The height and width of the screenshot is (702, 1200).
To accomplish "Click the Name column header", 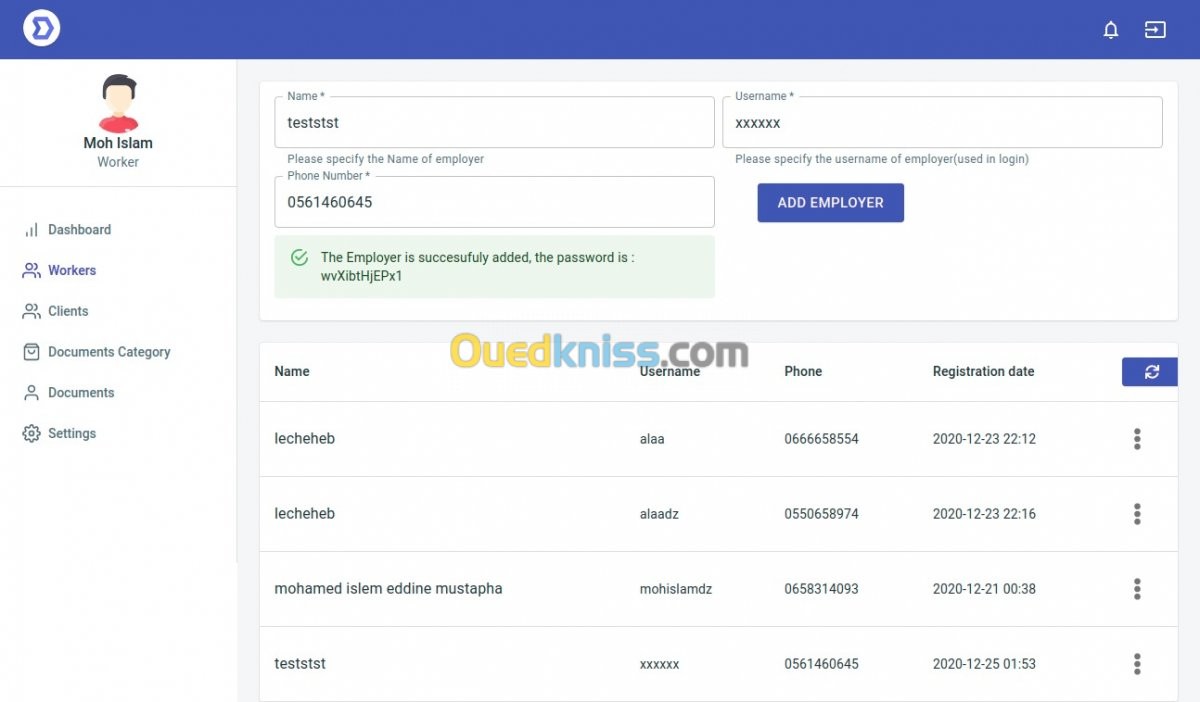I will tap(292, 372).
